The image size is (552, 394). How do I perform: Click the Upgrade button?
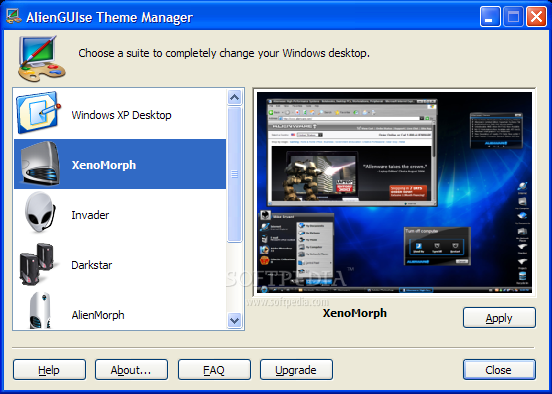(x=296, y=370)
